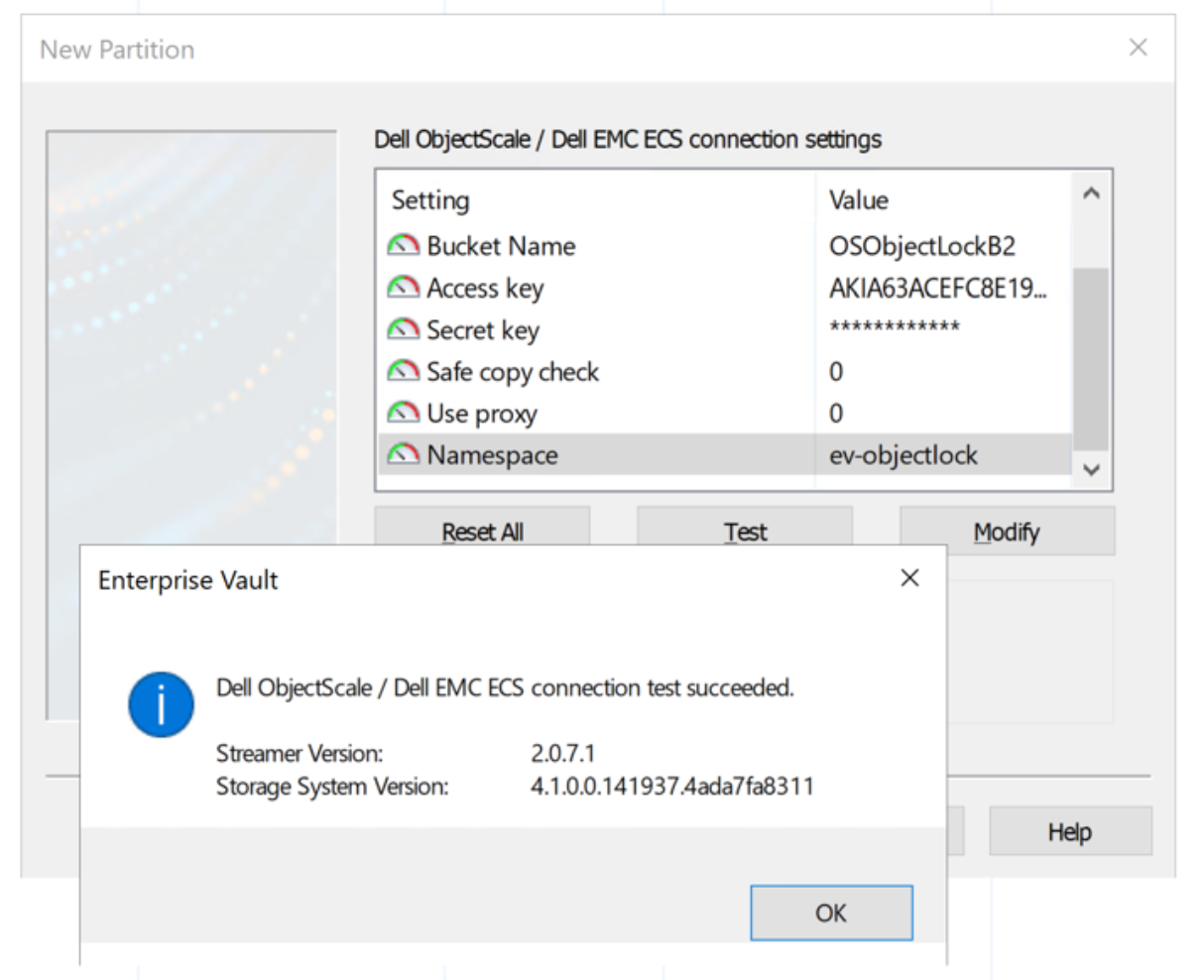Click the Help button in New Partition
1204x980 pixels.
[x=1070, y=831]
